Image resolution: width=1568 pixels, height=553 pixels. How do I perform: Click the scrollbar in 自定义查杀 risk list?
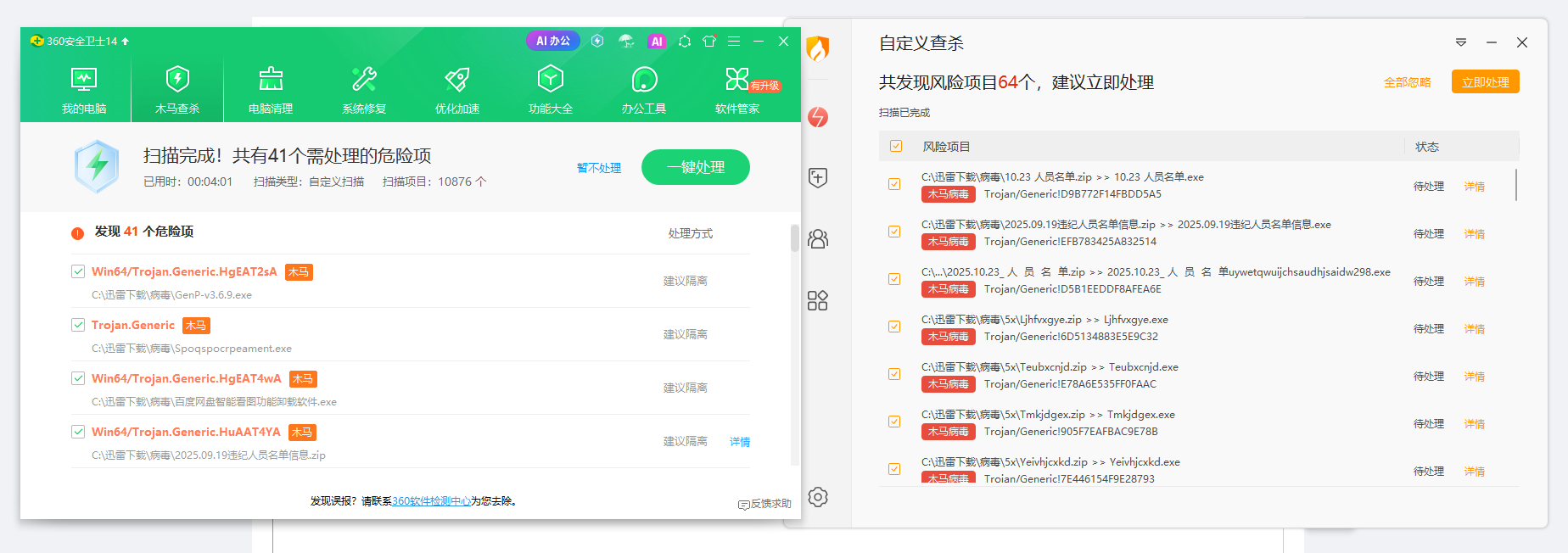(x=1516, y=185)
